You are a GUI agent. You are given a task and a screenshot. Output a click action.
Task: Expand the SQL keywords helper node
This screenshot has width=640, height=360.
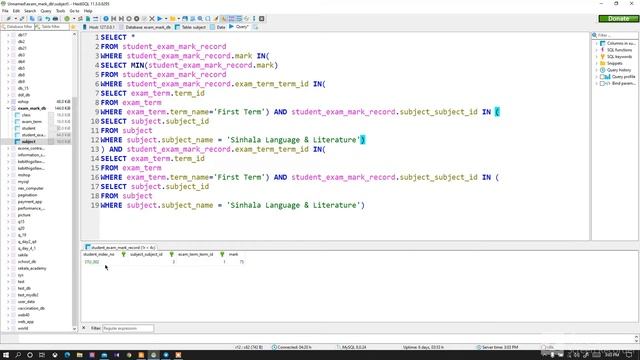tap(596, 57)
